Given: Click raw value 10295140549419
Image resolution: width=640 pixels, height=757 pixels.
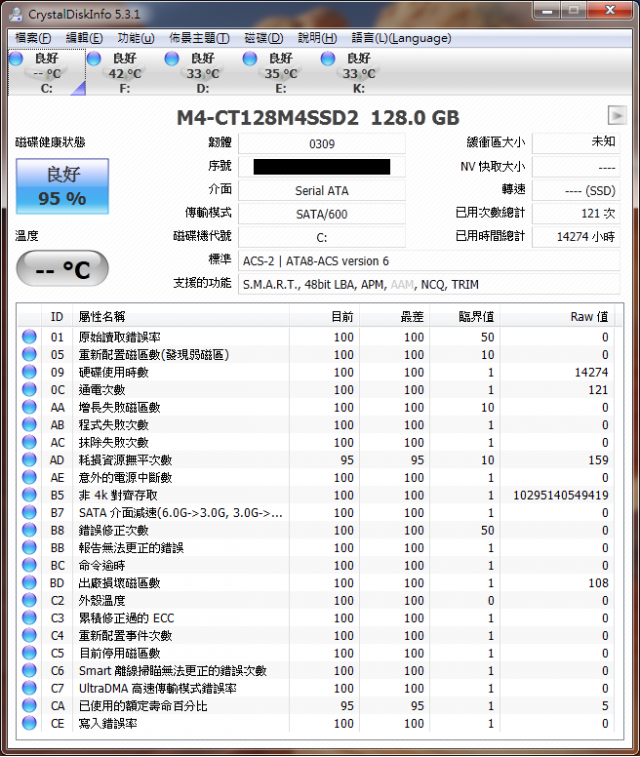Looking at the screenshot, I should point(560,495).
